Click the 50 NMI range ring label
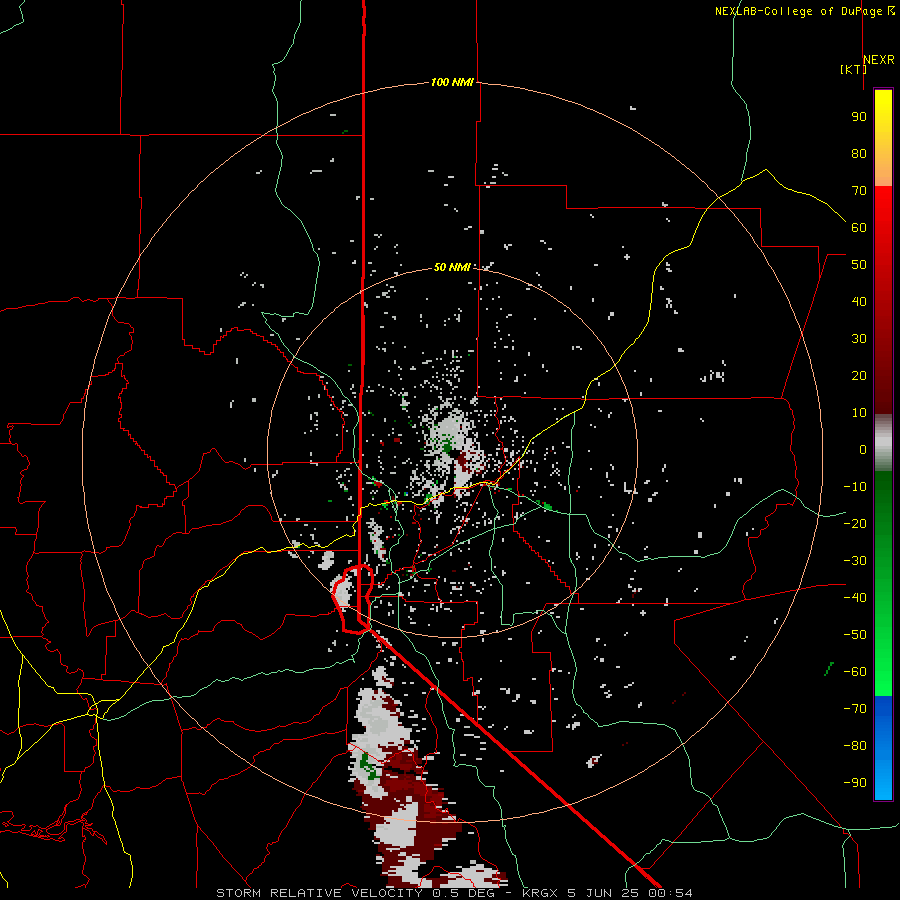900x900 pixels. [452, 267]
